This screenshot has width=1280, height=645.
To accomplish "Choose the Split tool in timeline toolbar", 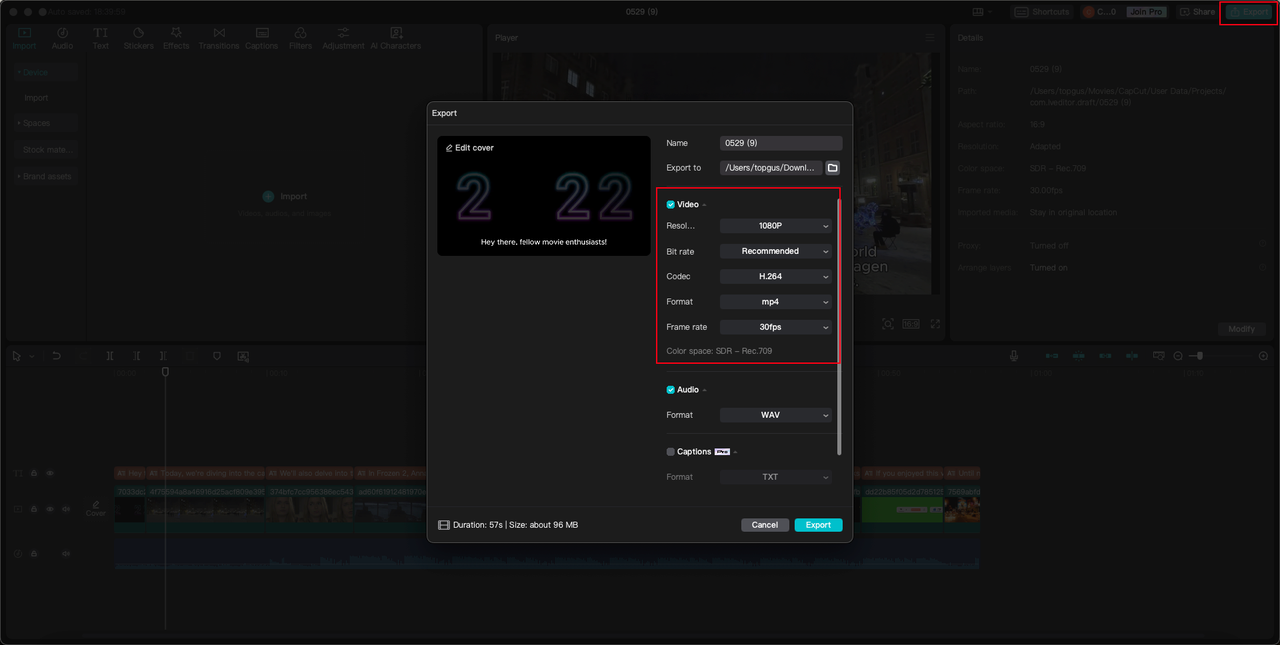I will [110, 356].
